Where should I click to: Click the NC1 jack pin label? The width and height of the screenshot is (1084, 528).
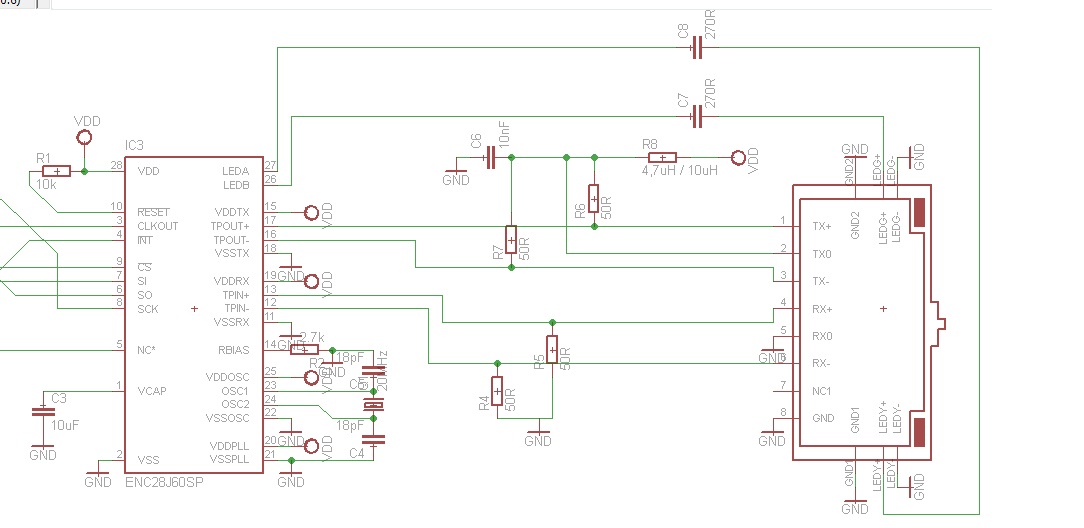(x=821, y=391)
